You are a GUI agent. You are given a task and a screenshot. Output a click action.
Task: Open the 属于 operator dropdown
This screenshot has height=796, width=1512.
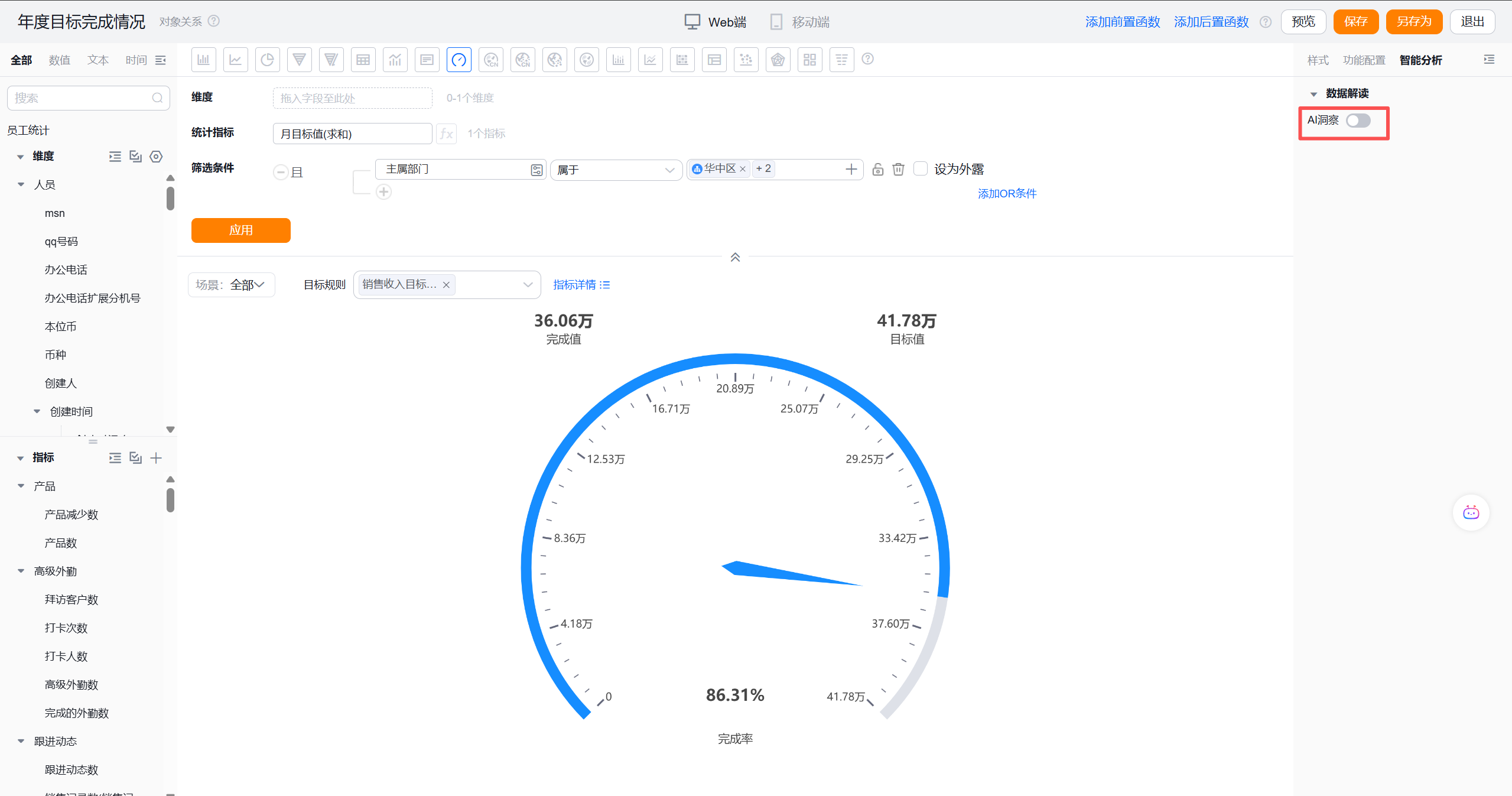pos(615,170)
